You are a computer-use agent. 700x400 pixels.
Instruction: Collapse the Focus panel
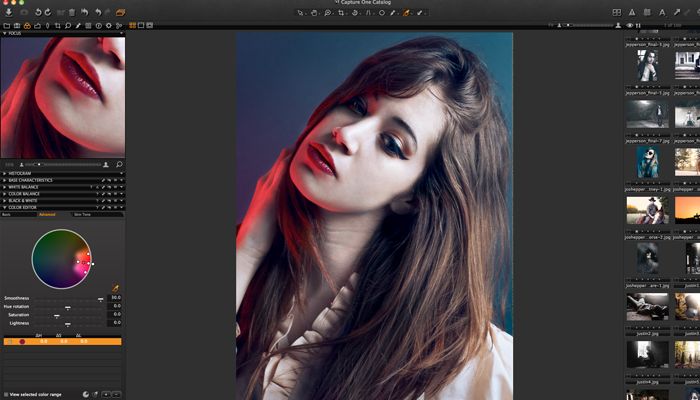5,33
